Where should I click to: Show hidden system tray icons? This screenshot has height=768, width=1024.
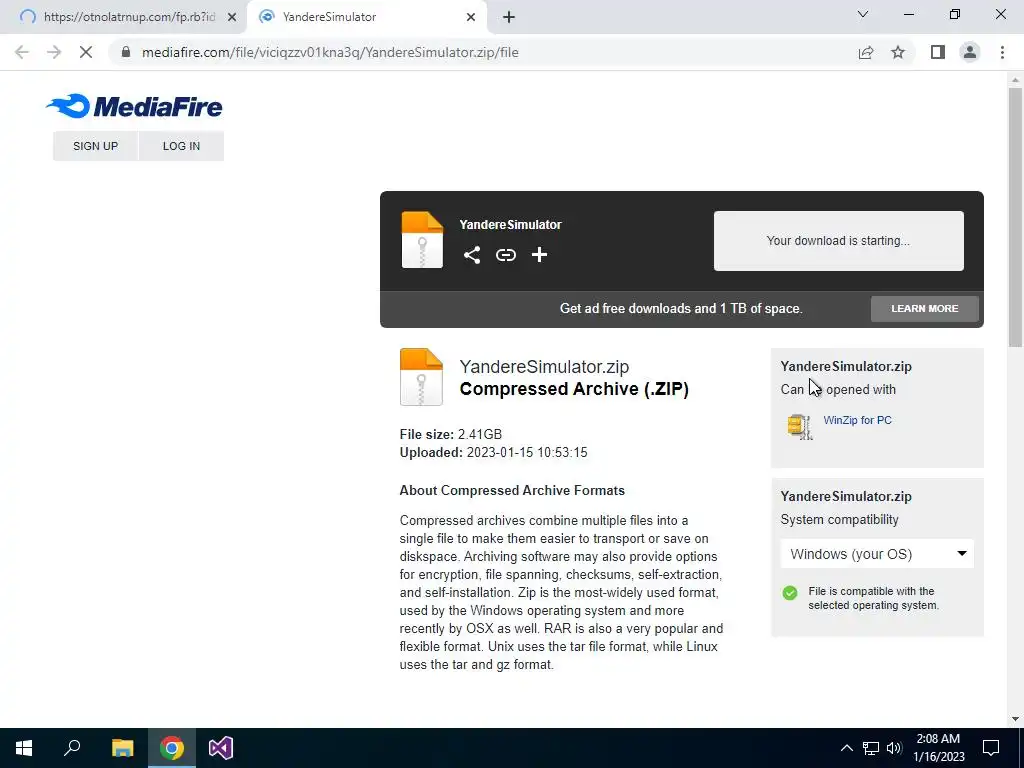click(846, 748)
